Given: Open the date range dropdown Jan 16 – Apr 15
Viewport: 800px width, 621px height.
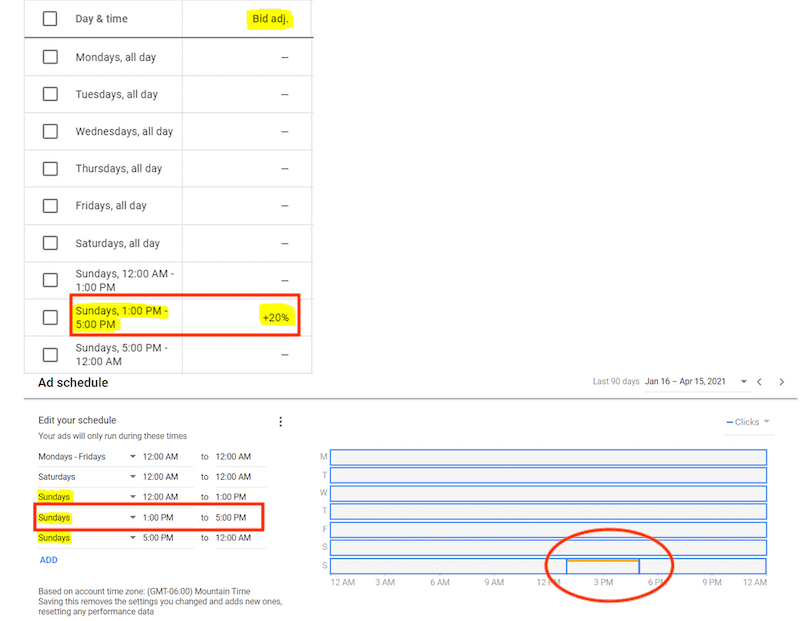Looking at the screenshot, I should 699,382.
